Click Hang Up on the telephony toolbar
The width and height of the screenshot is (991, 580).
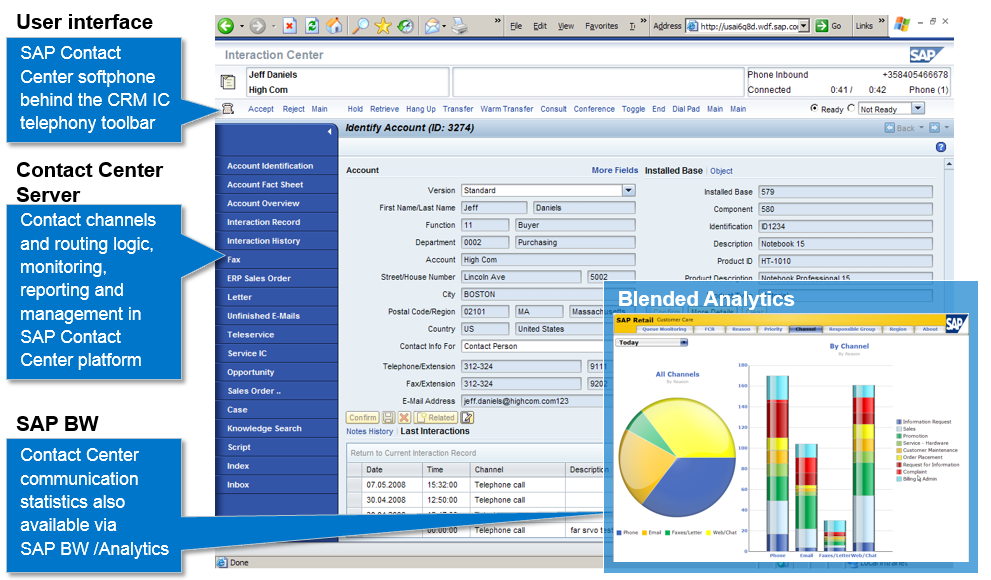[x=421, y=109]
